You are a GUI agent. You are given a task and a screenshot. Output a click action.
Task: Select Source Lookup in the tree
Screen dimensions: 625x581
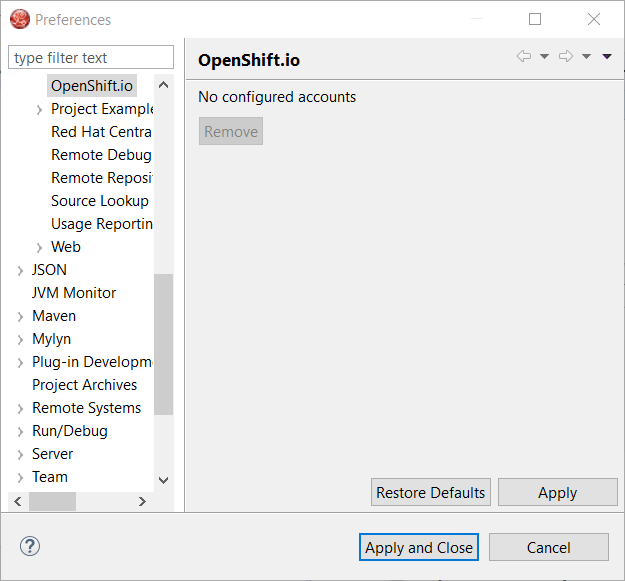coord(99,201)
